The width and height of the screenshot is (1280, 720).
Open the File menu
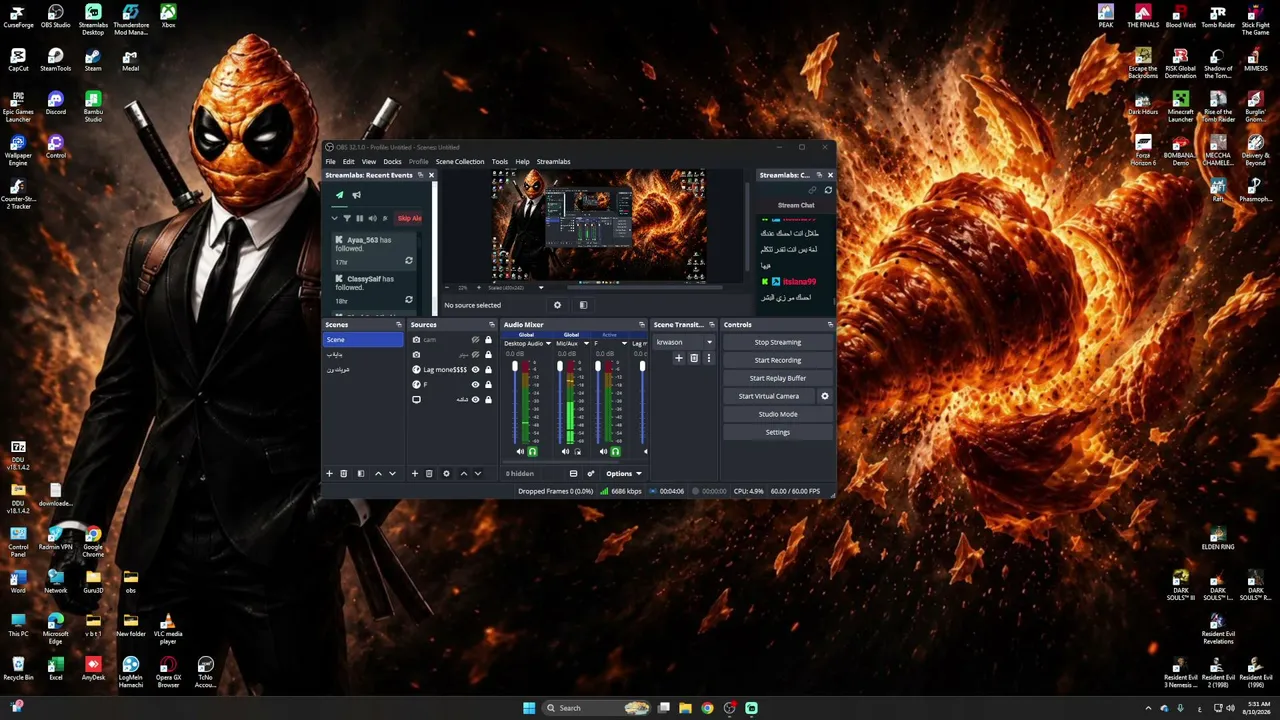point(330,162)
